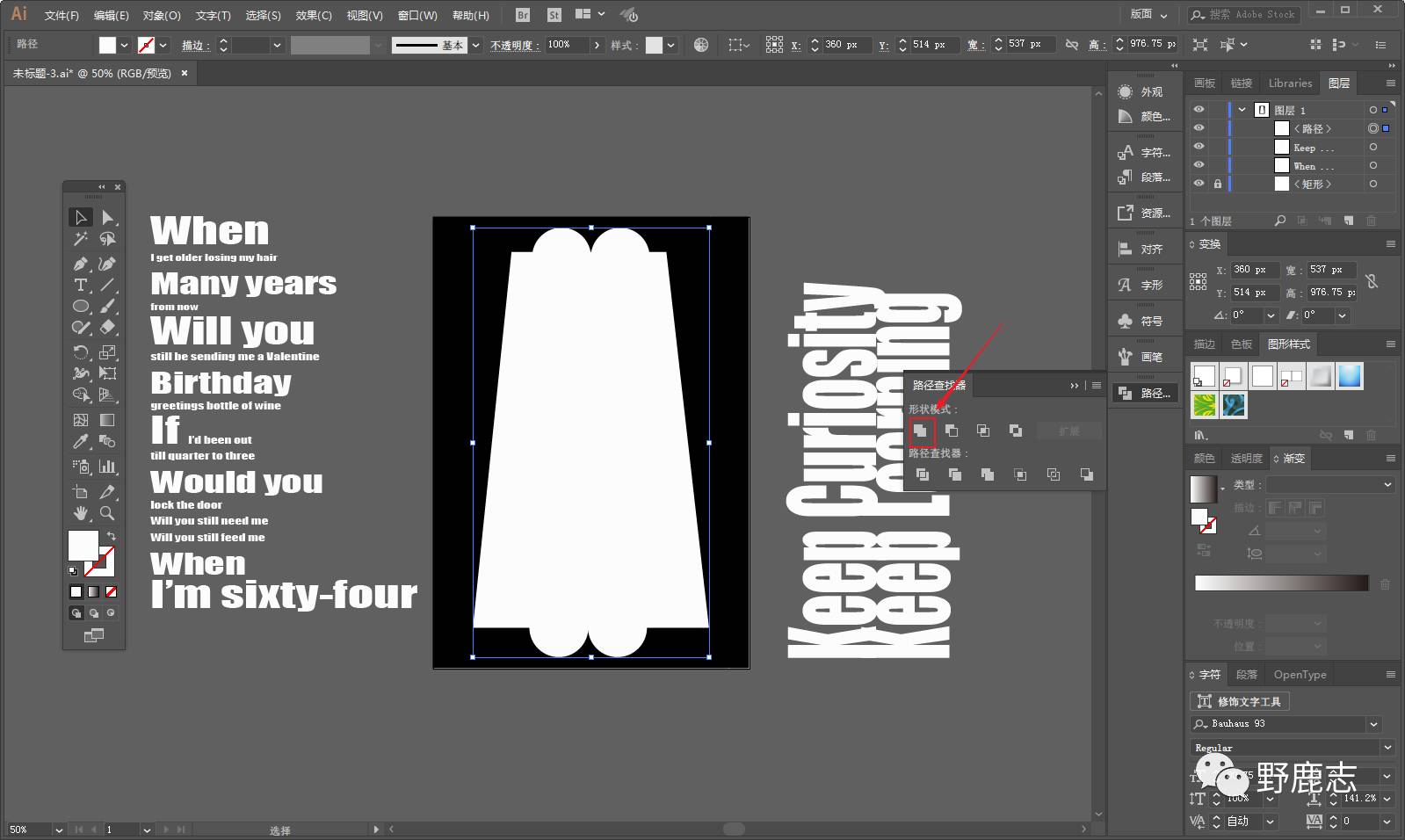The width and height of the screenshot is (1405, 840).
Task: Click the gradient slider bar
Action: click(x=1281, y=583)
